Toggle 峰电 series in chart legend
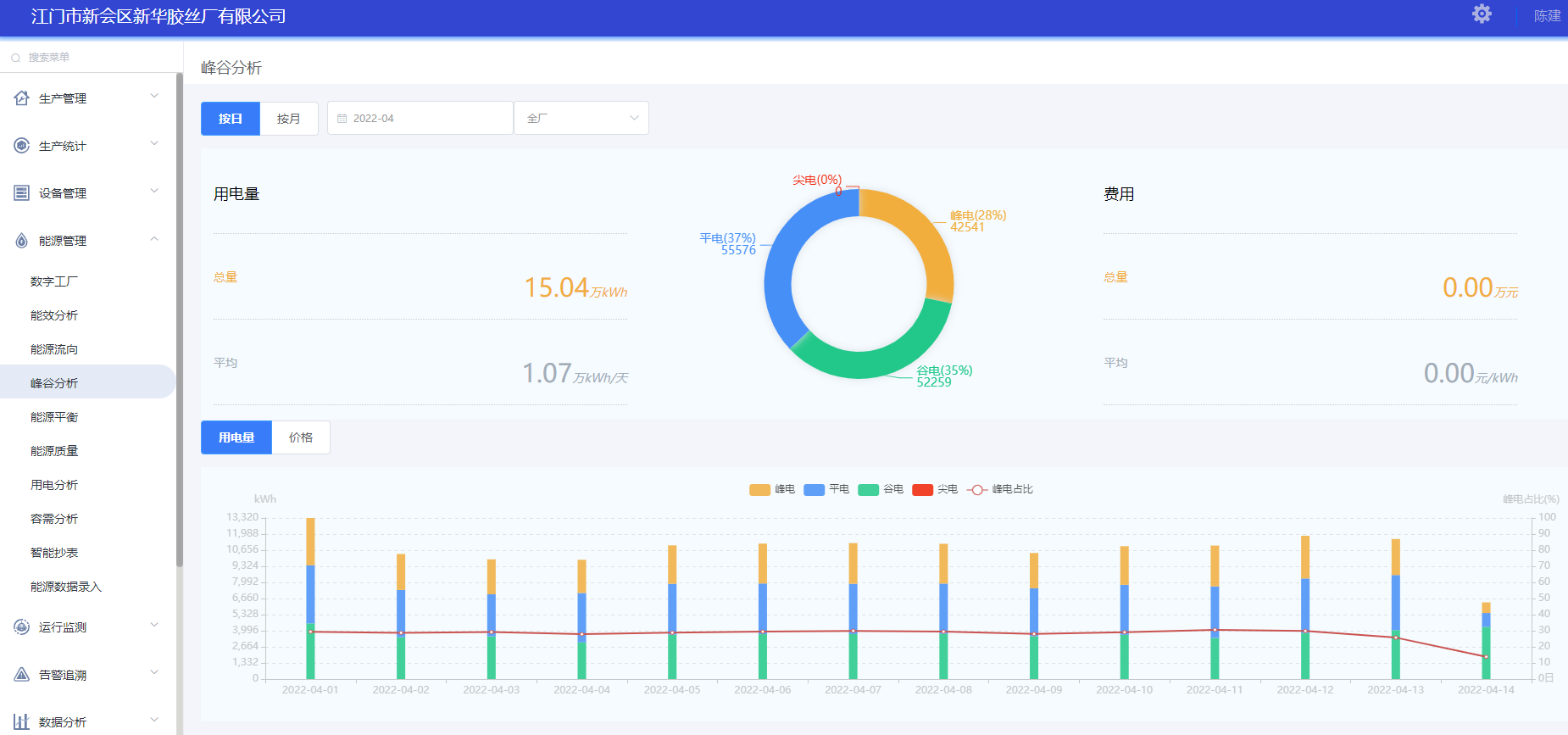Screen dimensions: 1568x735 (760, 490)
